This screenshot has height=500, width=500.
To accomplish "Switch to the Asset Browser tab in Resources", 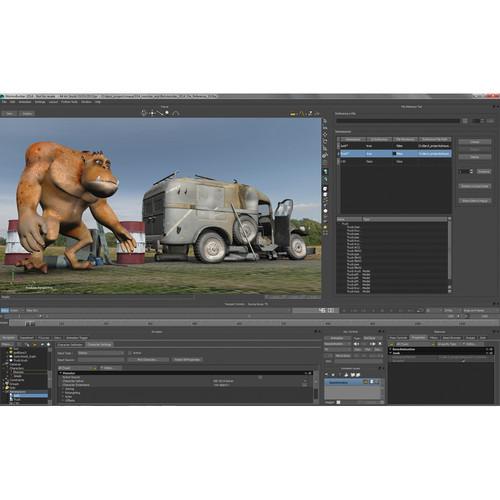I will coord(451,338).
